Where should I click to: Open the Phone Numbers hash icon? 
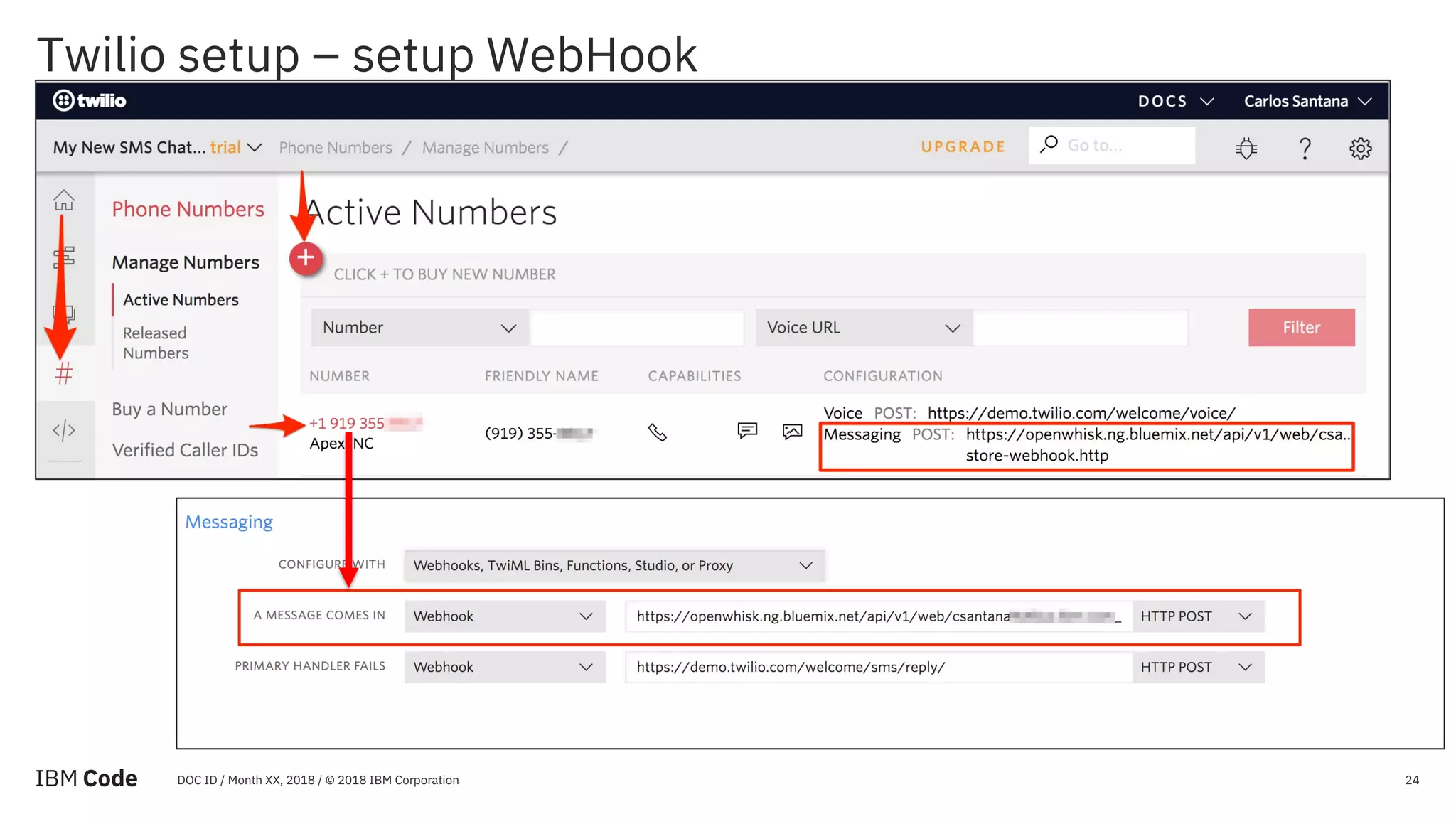(64, 373)
